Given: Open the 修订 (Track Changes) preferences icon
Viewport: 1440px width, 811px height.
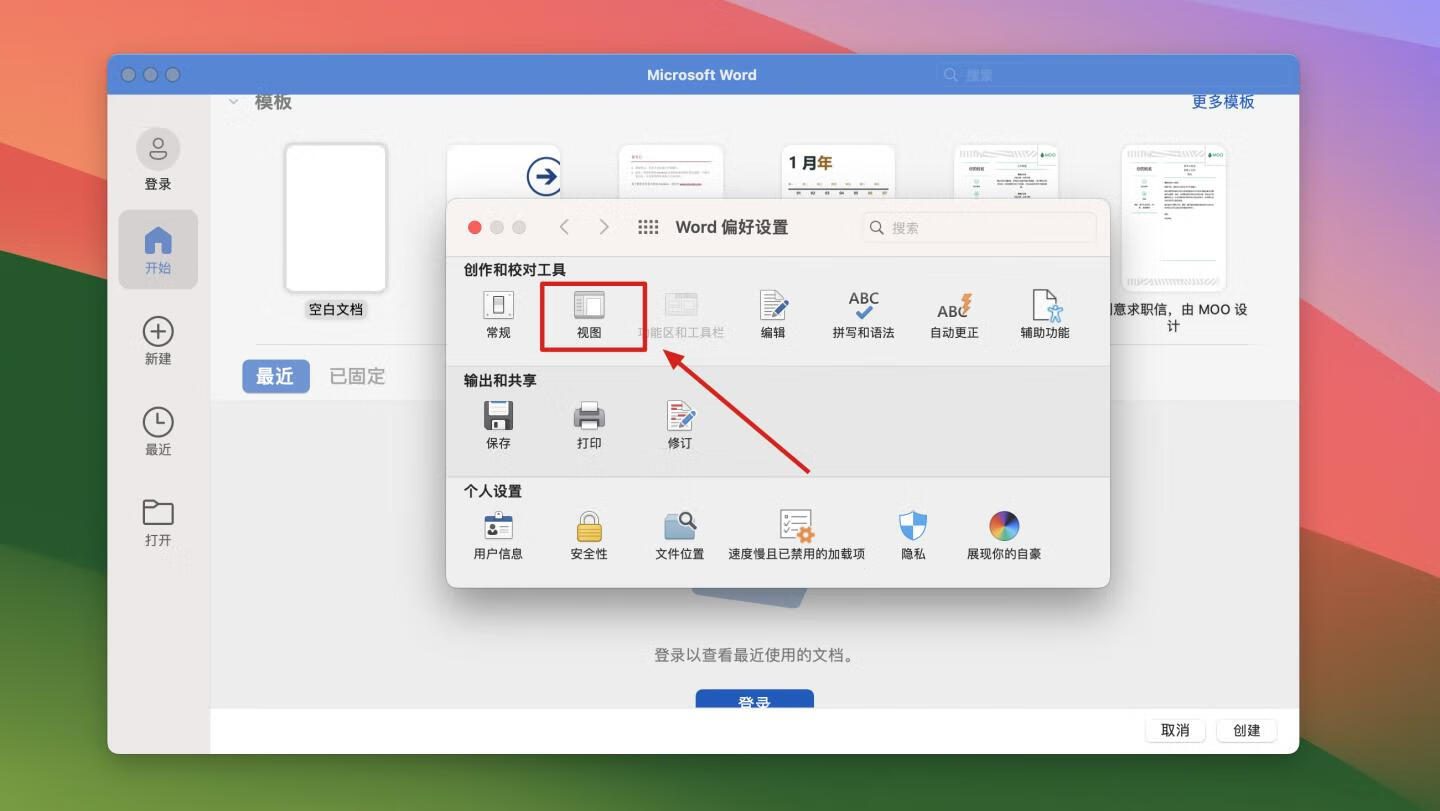Looking at the screenshot, I should (x=680, y=416).
